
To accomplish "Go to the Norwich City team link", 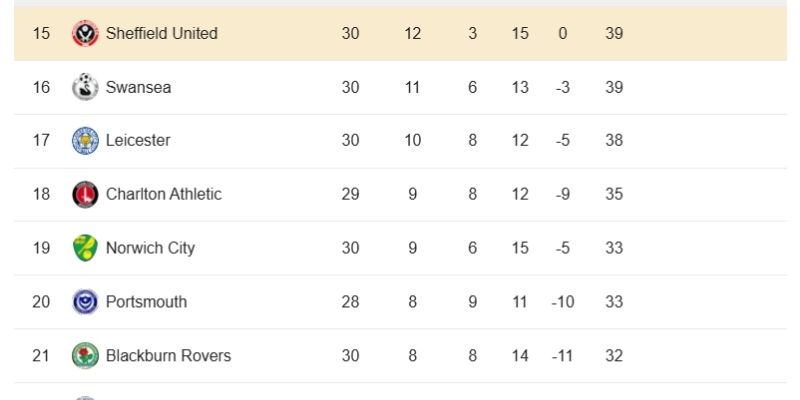I will coord(150,248).
